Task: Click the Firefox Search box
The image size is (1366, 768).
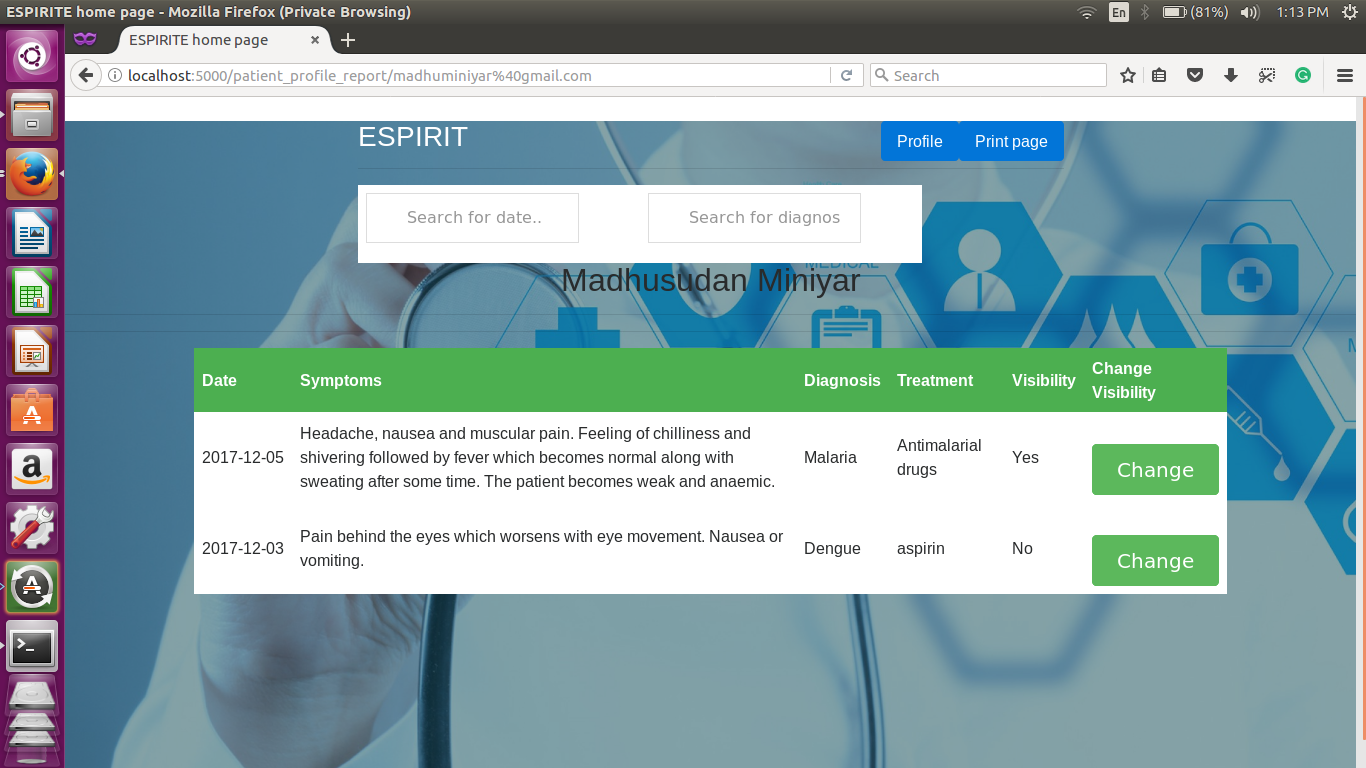Action: (x=988, y=75)
